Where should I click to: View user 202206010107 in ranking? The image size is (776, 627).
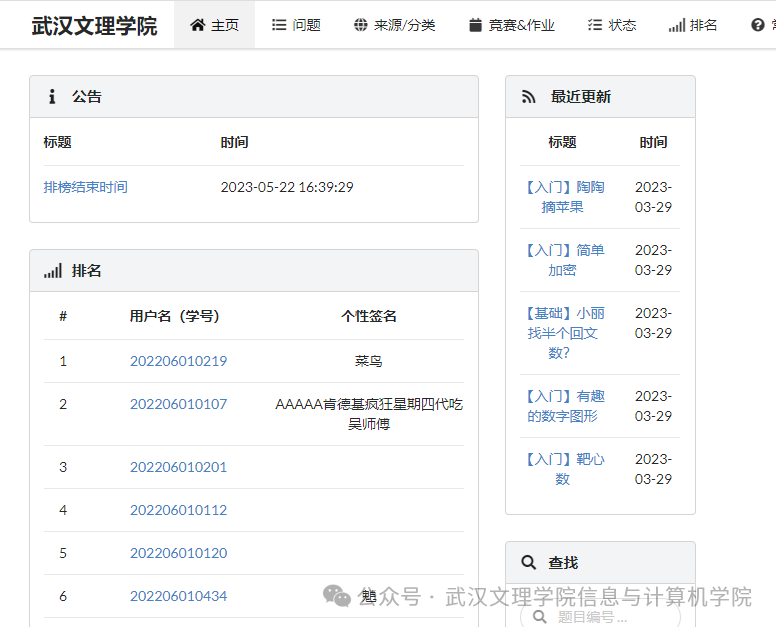178,404
